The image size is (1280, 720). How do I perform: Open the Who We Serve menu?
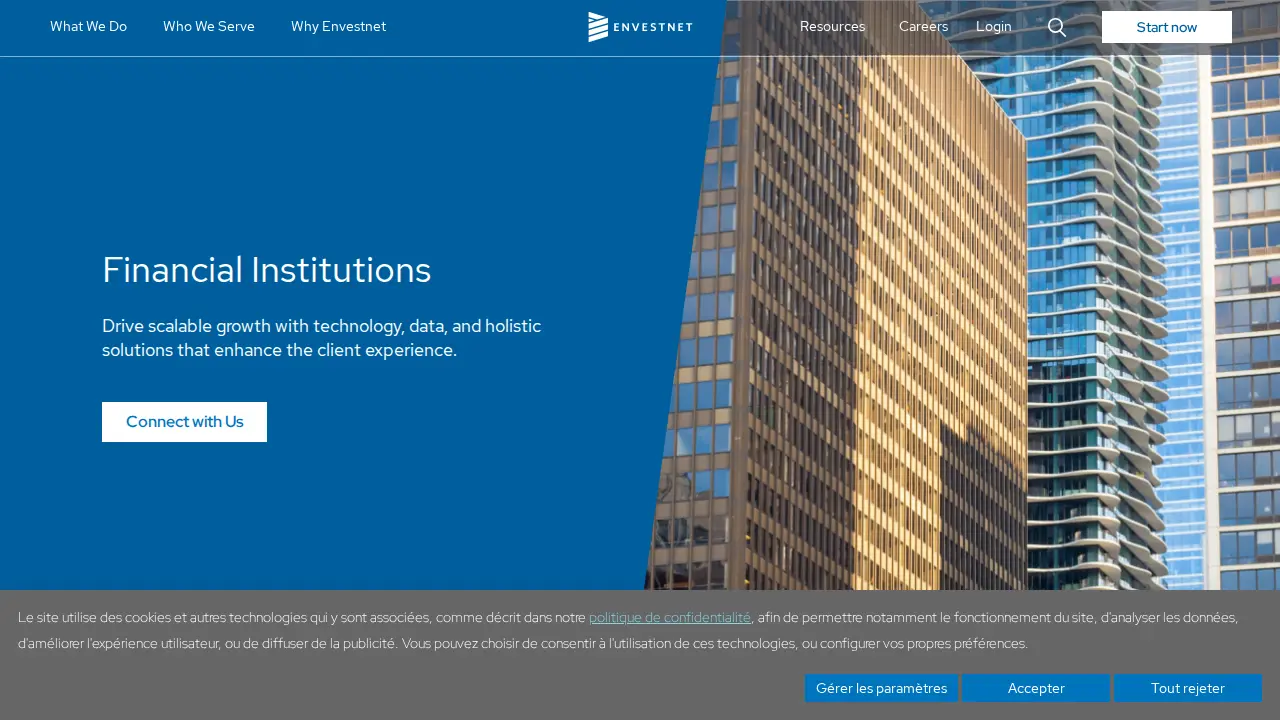pos(209,27)
